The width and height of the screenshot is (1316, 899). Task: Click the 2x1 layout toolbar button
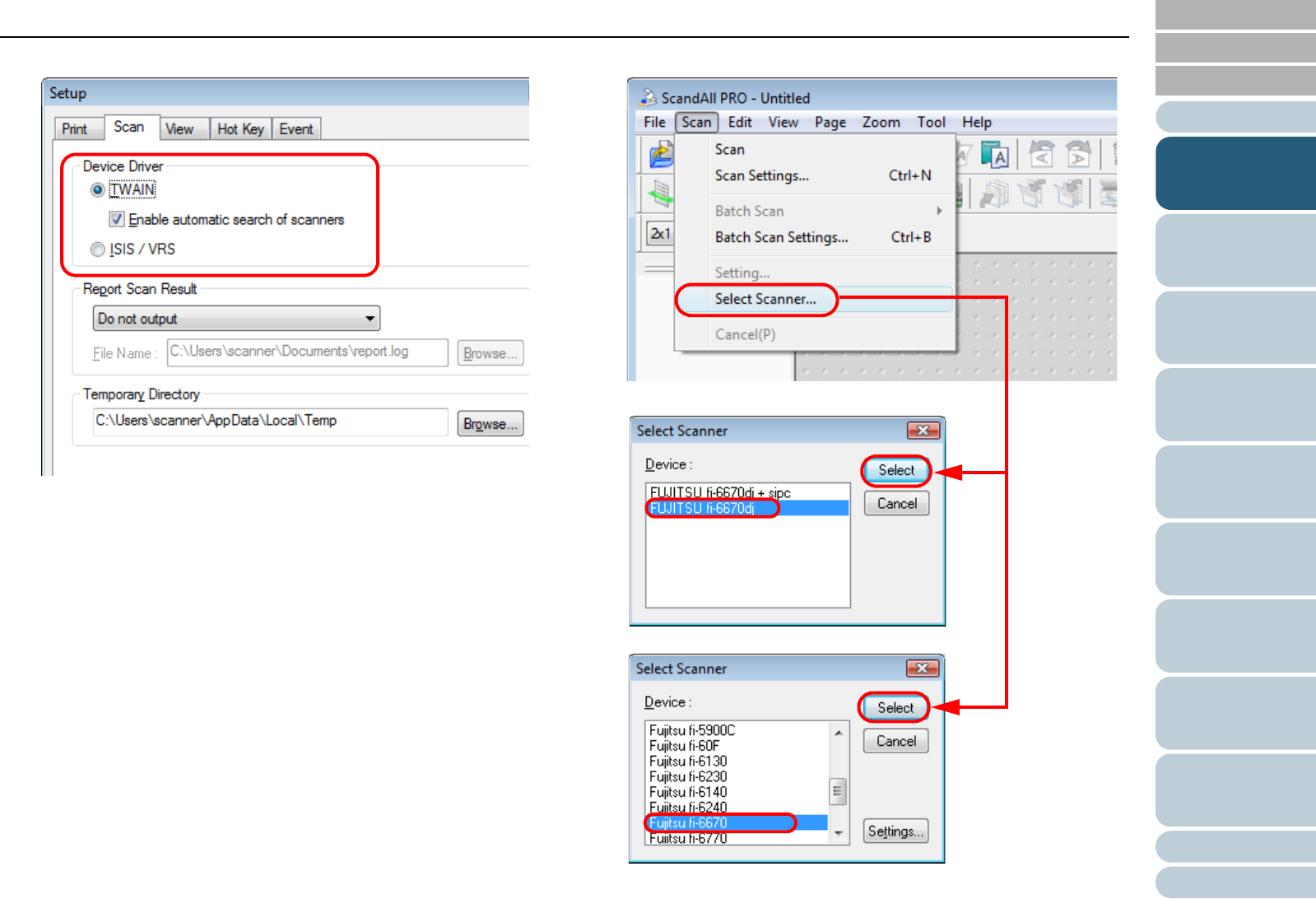tap(660, 234)
